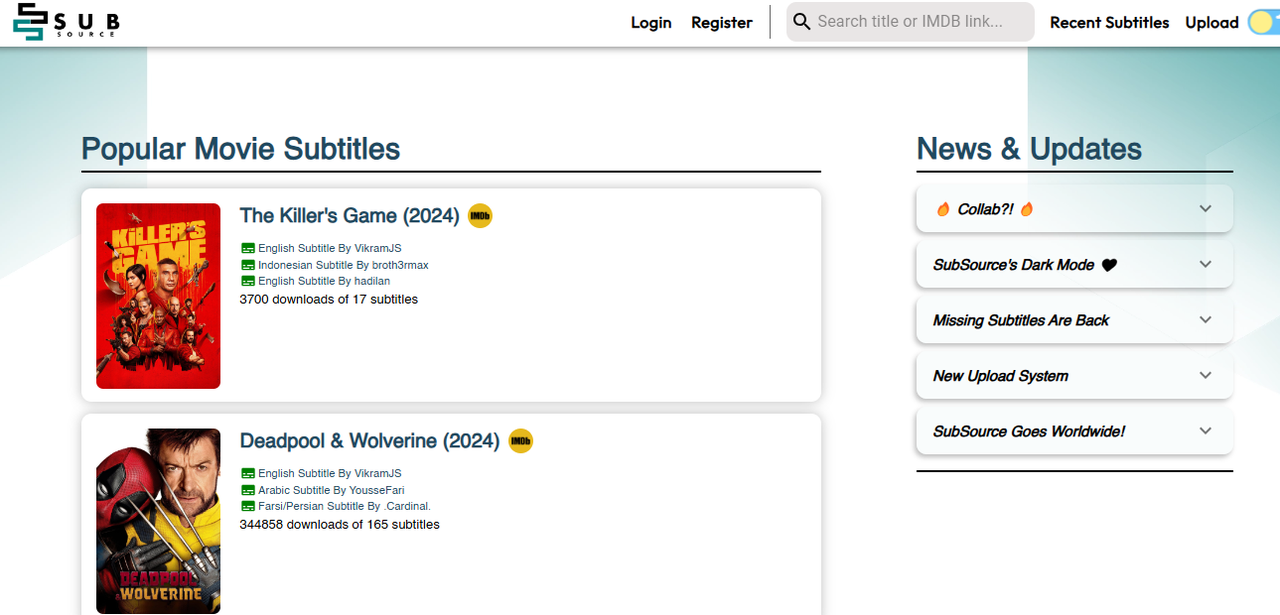The height and width of the screenshot is (615, 1280).
Task: Expand Missing Subtitles Are Back chevron
Action: (x=1205, y=320)
